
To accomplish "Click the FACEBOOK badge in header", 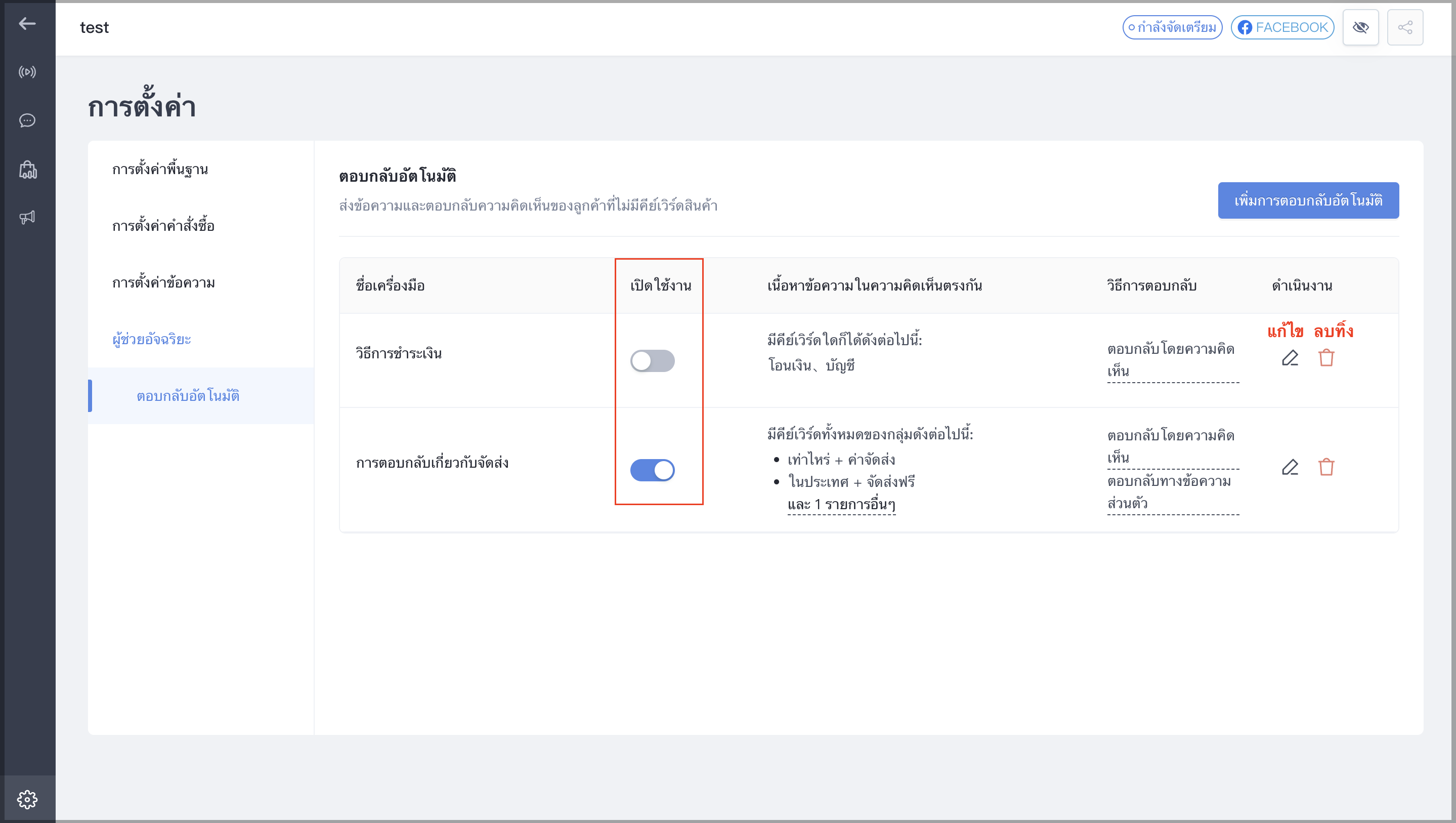I will tap(1282, 27).
